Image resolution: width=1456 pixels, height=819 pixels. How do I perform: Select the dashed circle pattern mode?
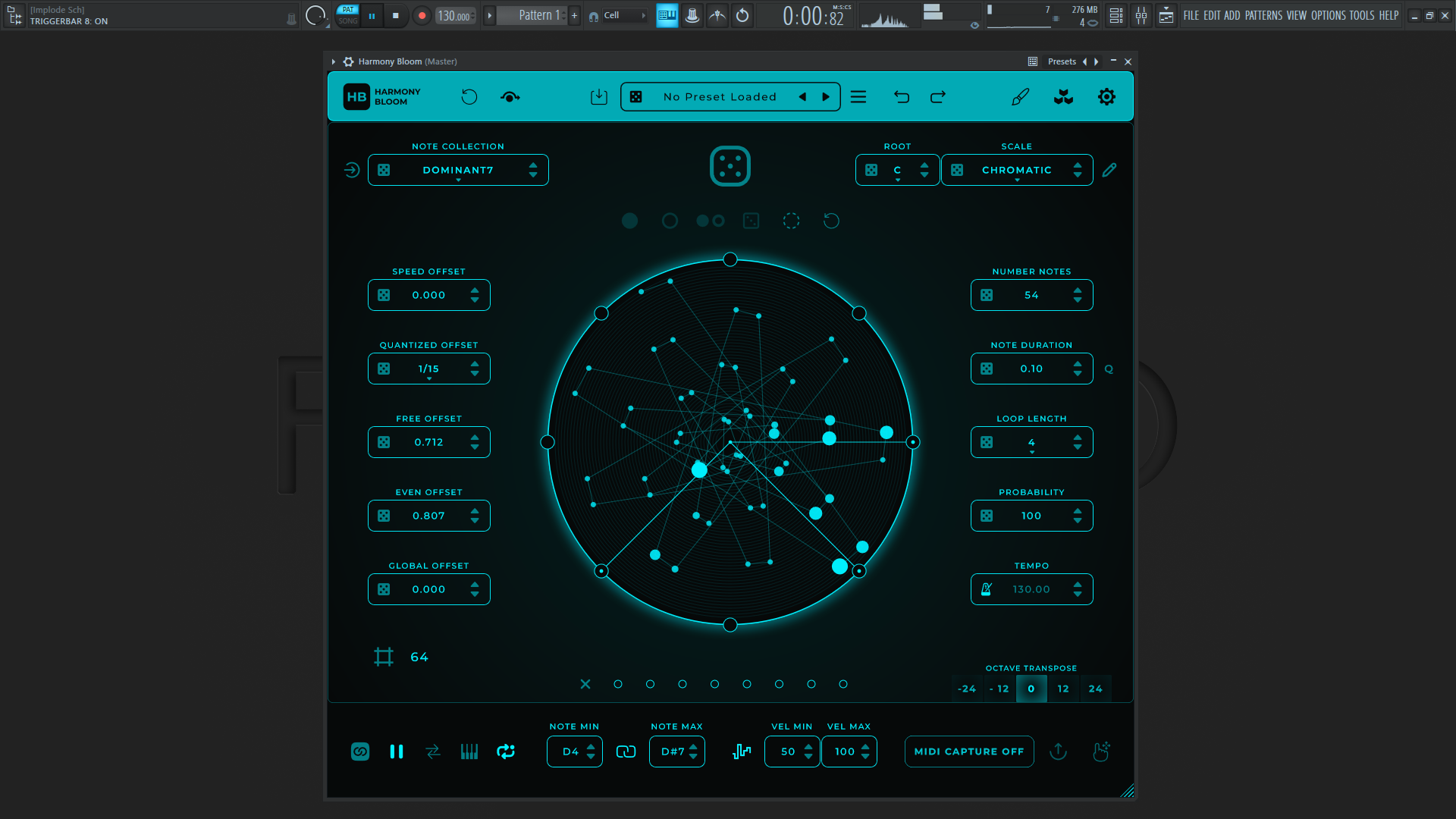coord(791,221)
